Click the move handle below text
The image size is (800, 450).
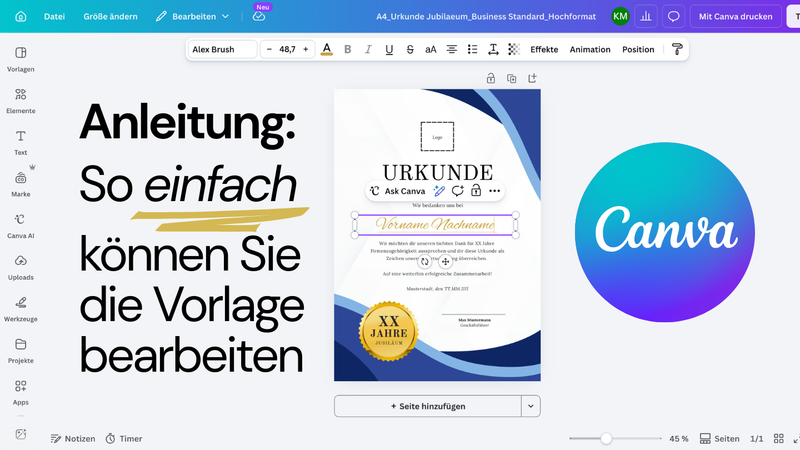(x=445, y=262)
